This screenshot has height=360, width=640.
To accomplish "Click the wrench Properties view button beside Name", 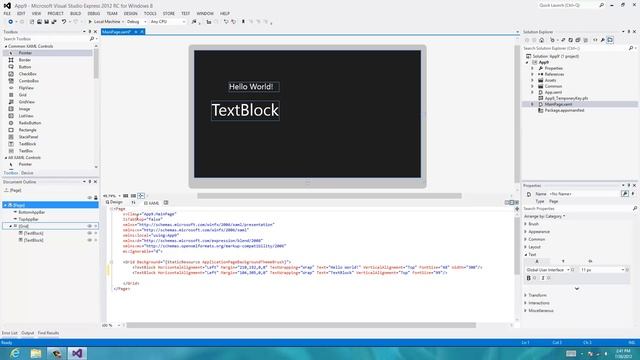I will (x=625, y=194).
